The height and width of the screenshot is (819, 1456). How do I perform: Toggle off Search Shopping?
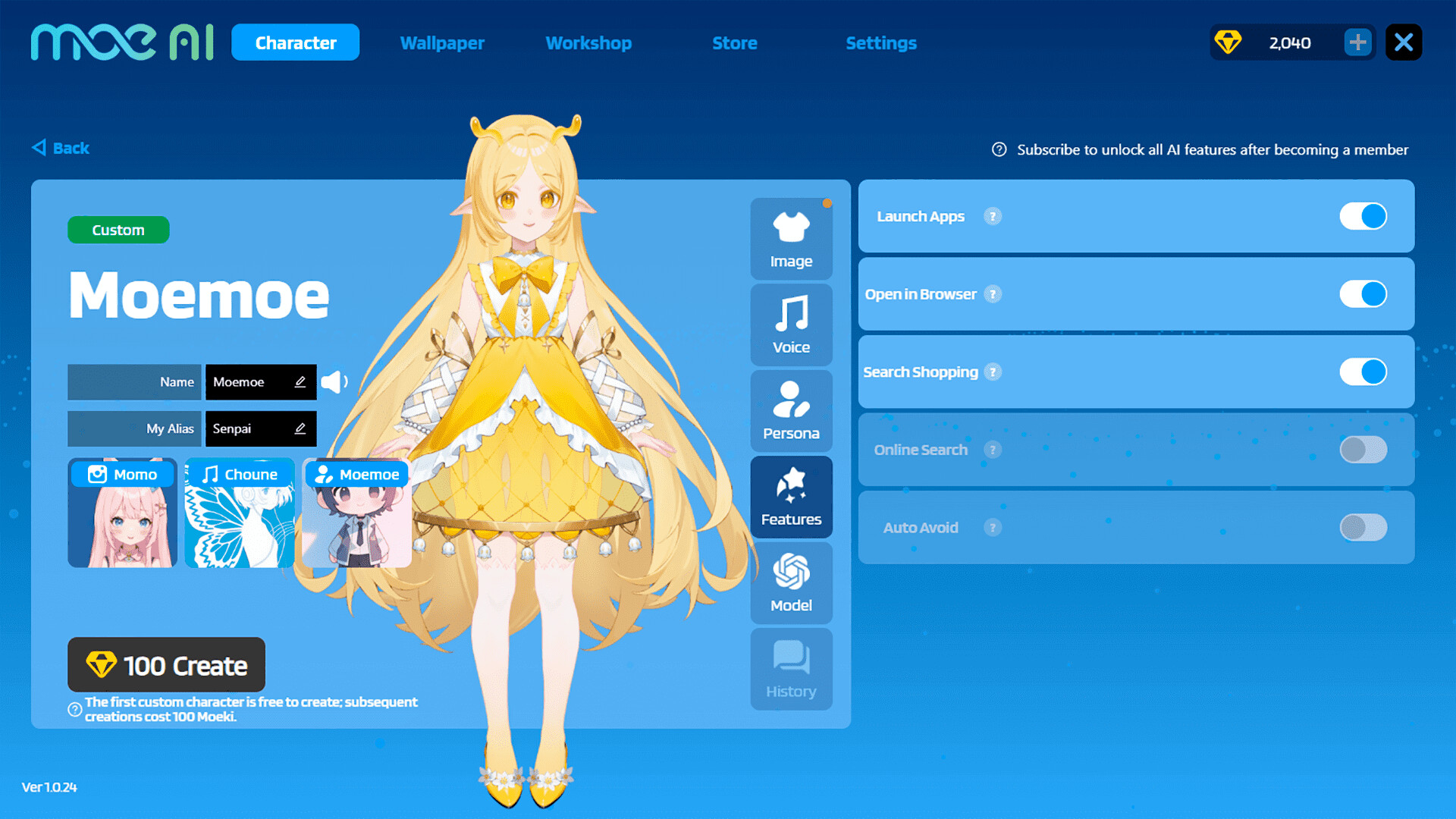[x=1363, y=372]
